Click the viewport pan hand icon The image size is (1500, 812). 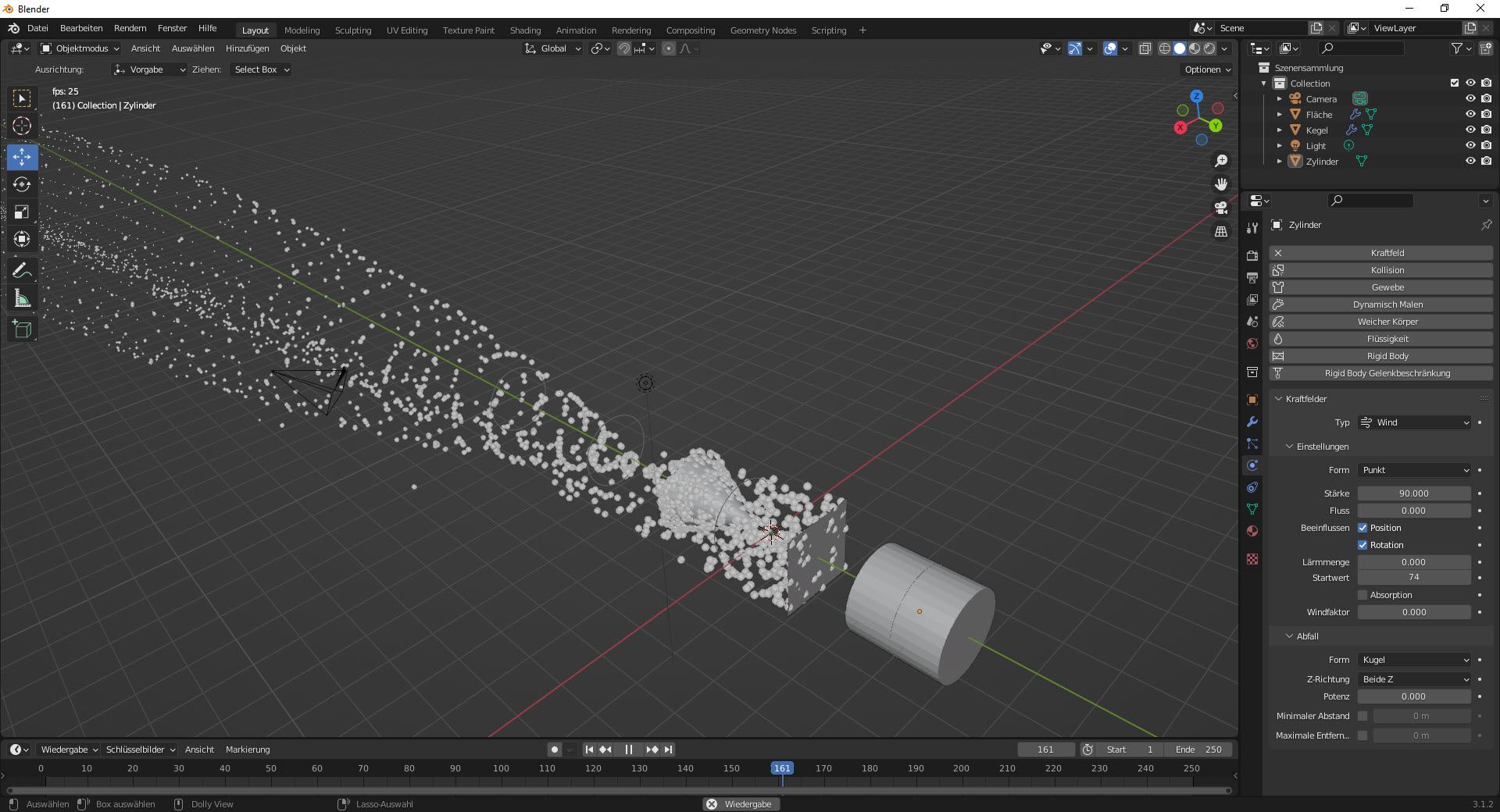click(1220, 184)
